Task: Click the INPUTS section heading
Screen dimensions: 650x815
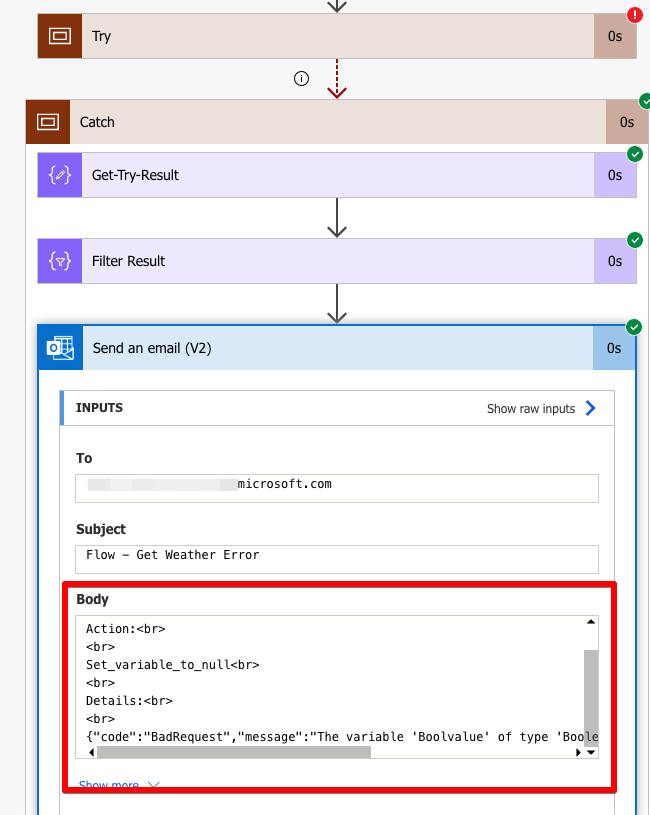Action: 99,408
